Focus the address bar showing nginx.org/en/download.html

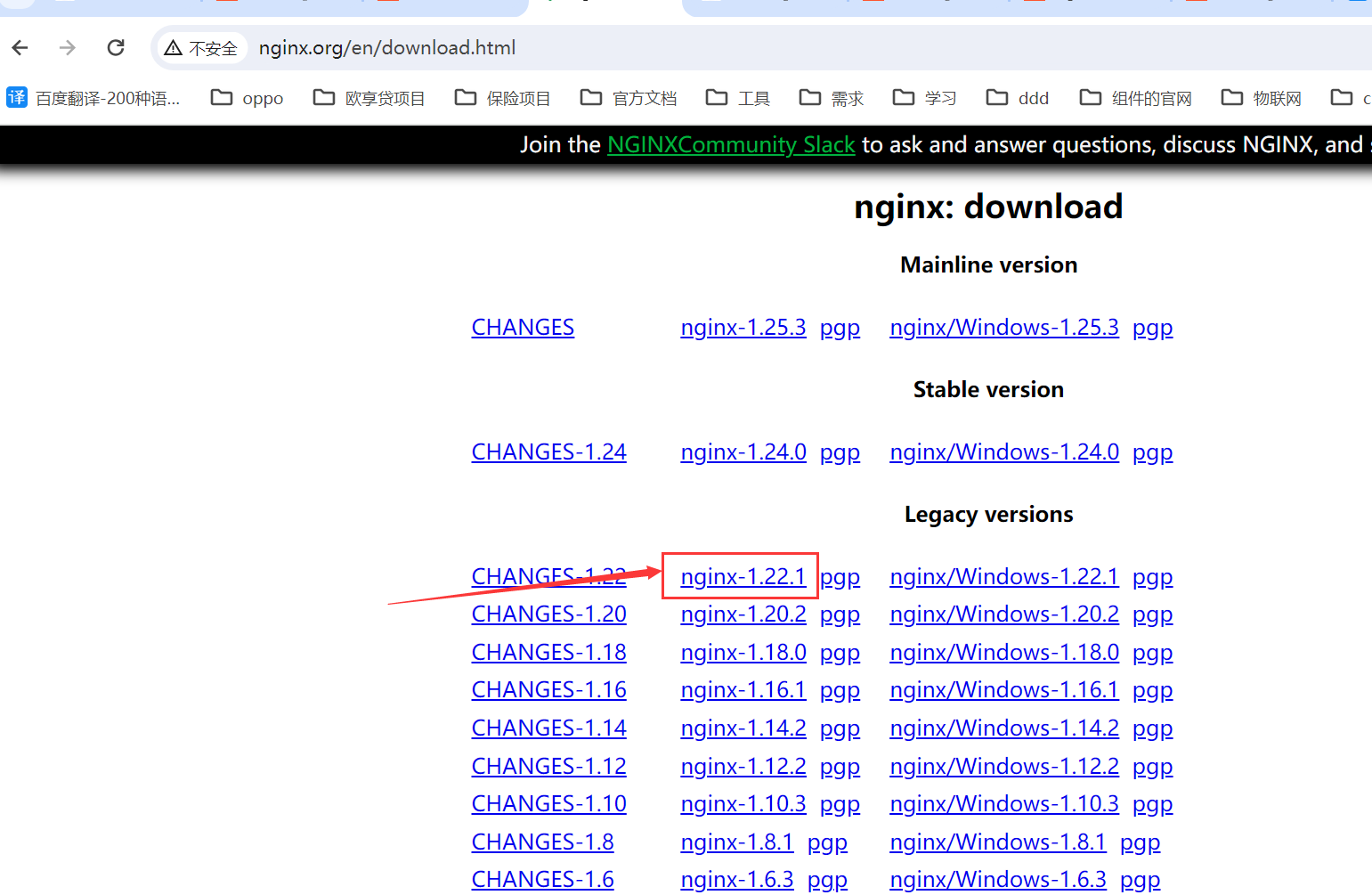click(x=386, y=48)
